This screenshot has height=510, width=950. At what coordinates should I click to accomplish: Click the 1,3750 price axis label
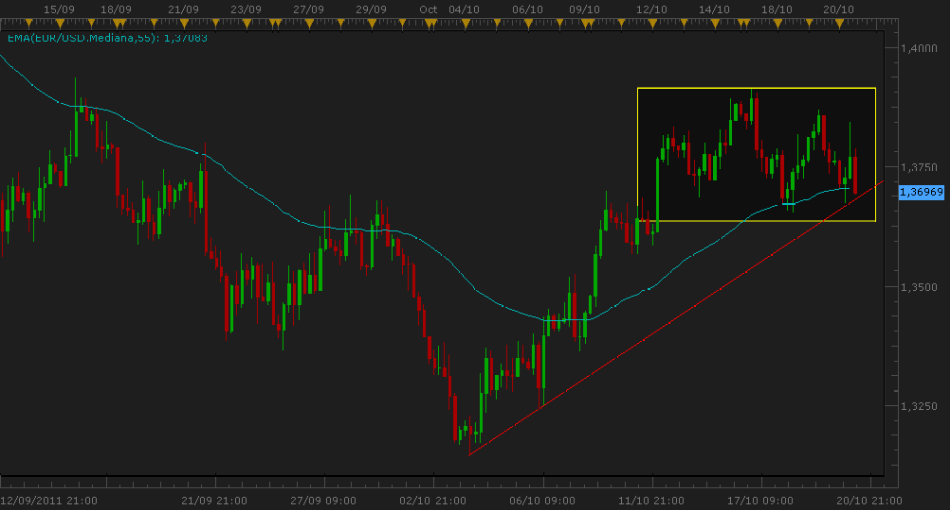(x=916, y=167)
